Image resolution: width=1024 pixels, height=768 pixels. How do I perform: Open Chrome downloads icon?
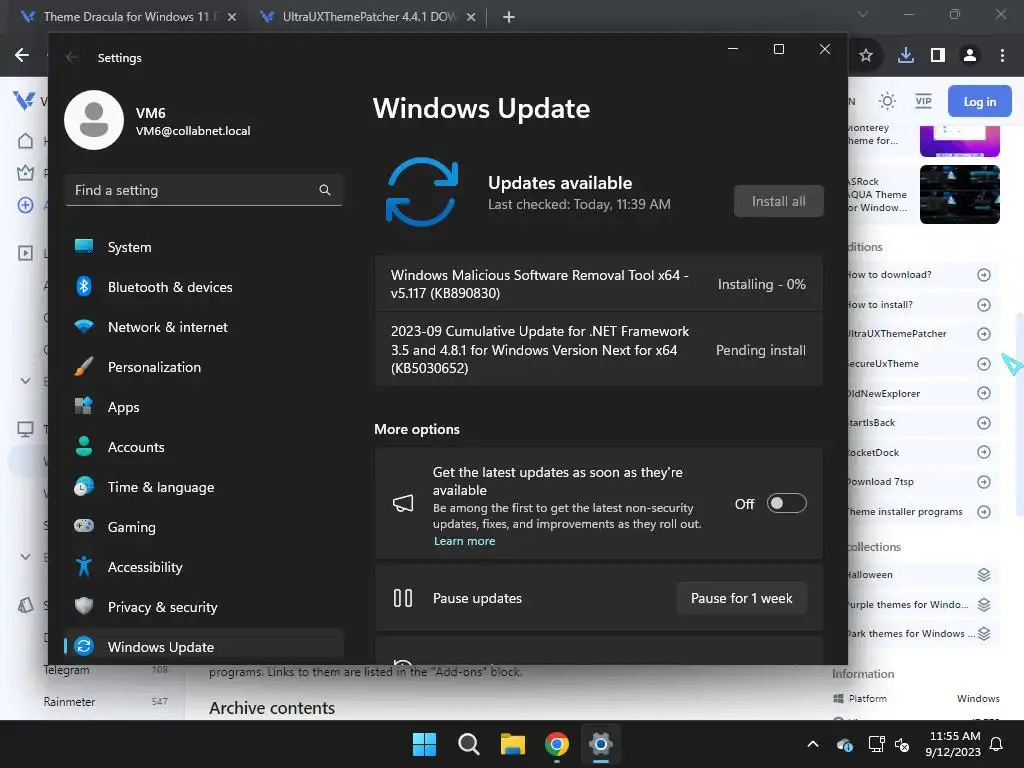pyautogui.click(x=906, y=56)
